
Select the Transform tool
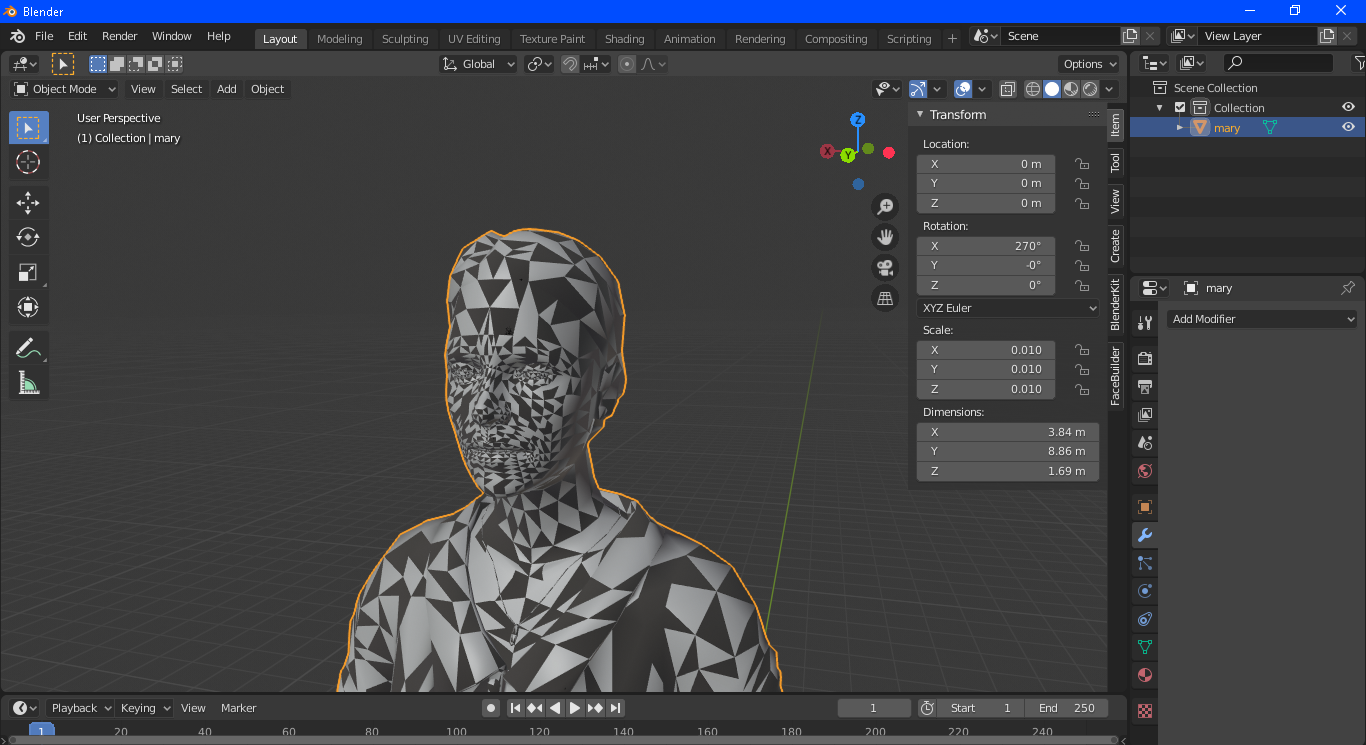(28, 307)
